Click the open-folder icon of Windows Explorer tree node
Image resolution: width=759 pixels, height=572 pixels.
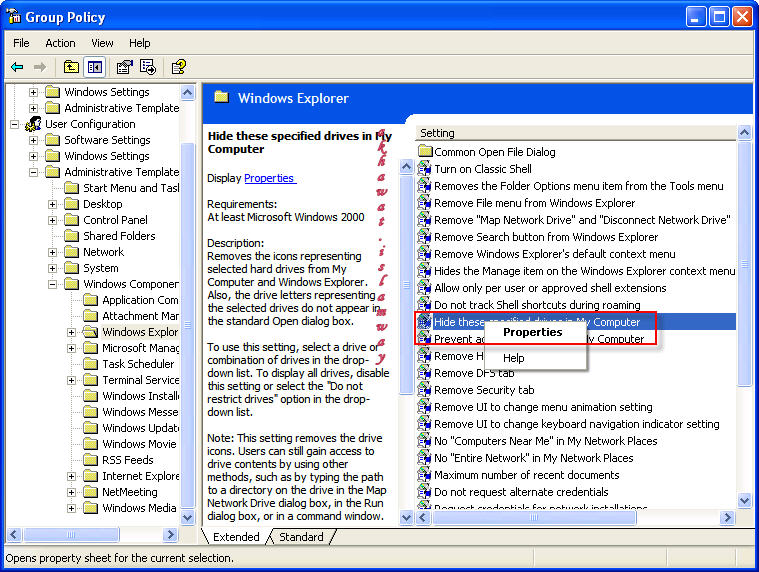90,332
